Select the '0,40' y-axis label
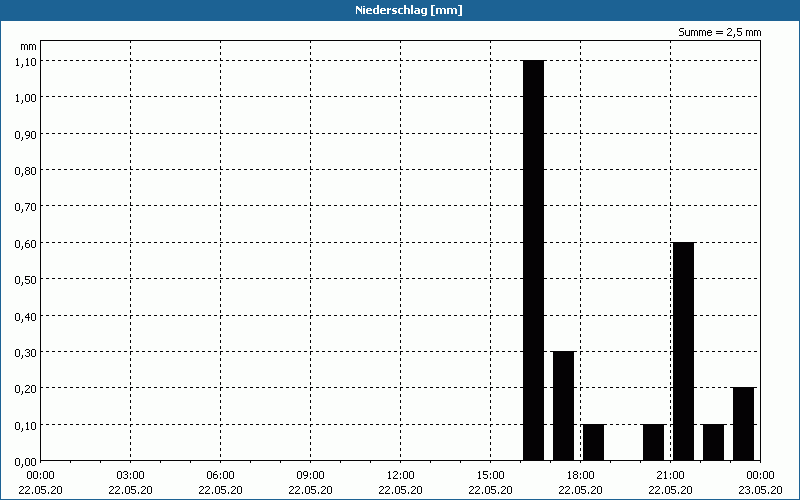 point(26,316)
